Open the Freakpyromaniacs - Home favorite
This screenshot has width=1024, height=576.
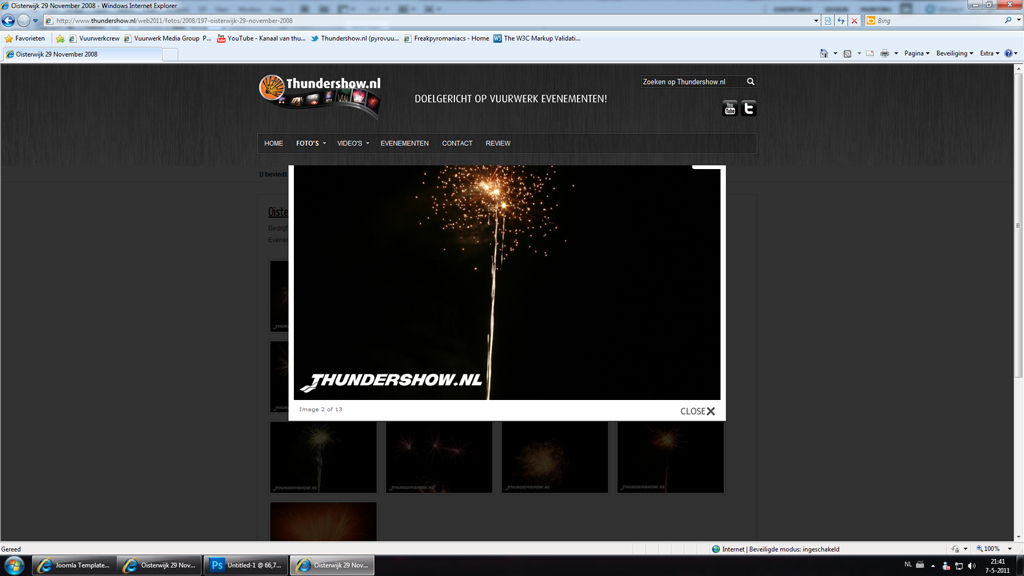(446, 39)
